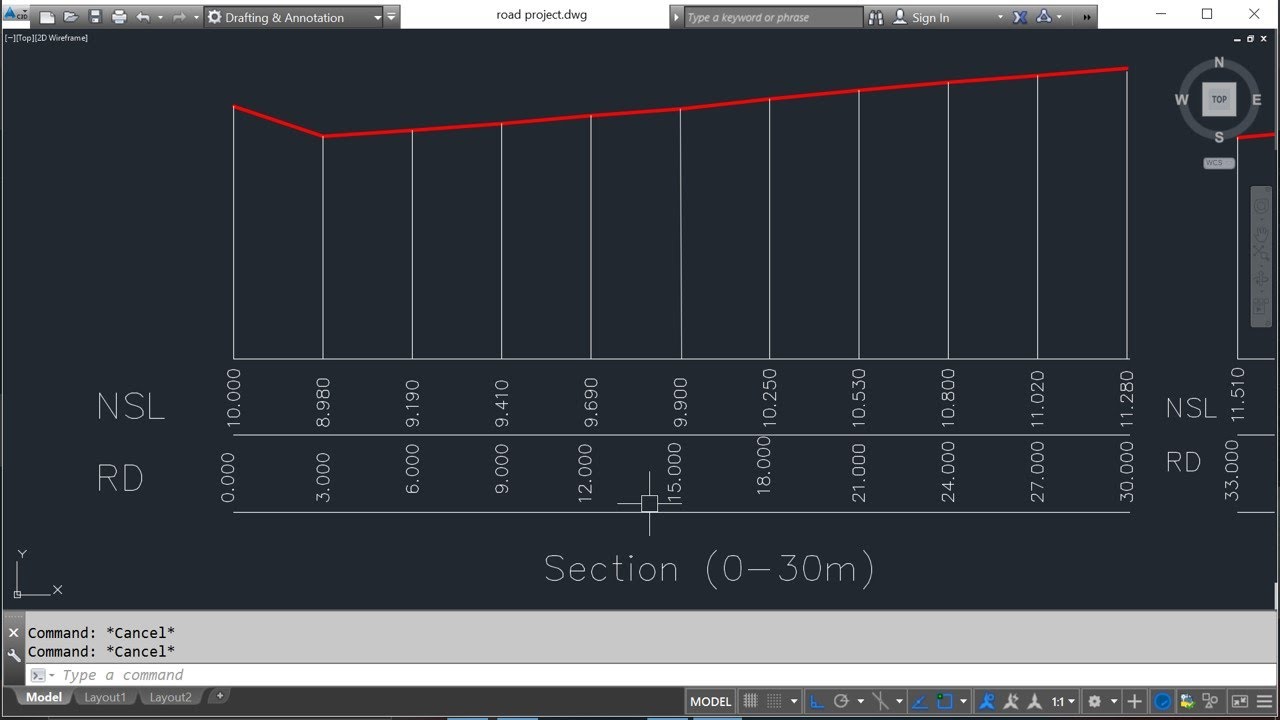Switch to the Model tab
Image resolution: width=1280 pixels, height=720 pixels.
point(43,697)
